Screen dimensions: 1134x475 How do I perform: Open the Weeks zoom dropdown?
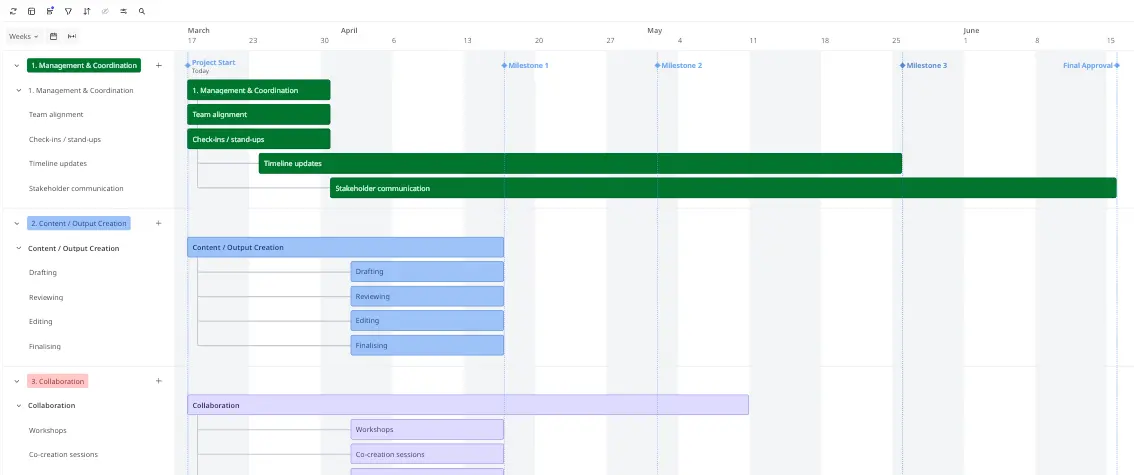(24, 36)
